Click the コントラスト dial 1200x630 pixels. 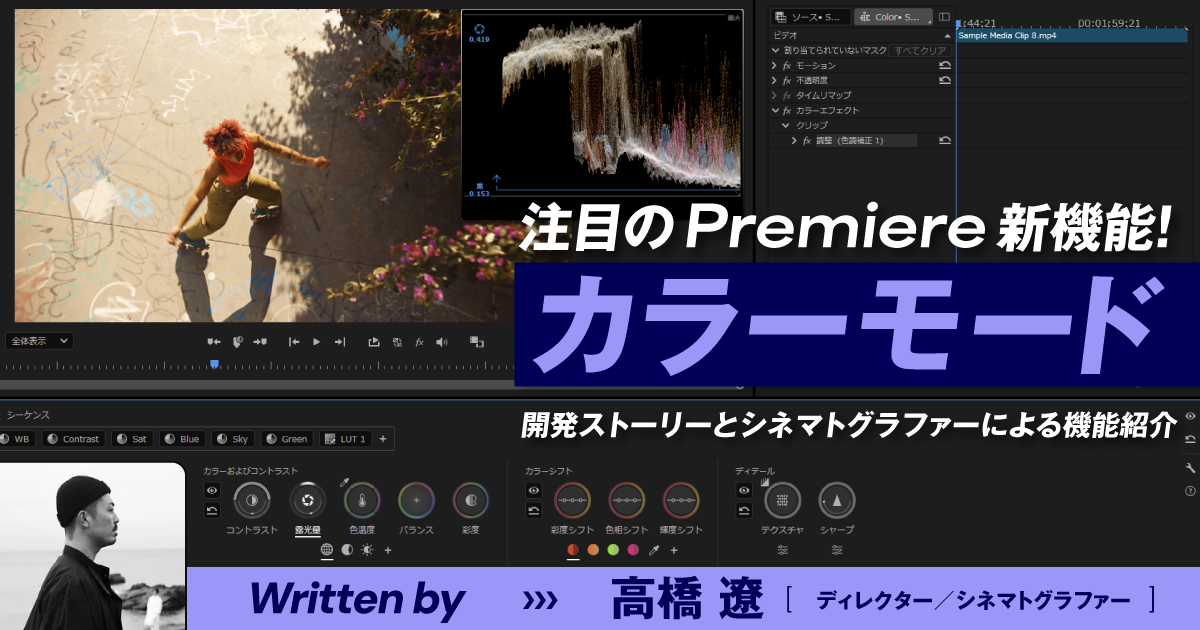click(x=252, y=500)
